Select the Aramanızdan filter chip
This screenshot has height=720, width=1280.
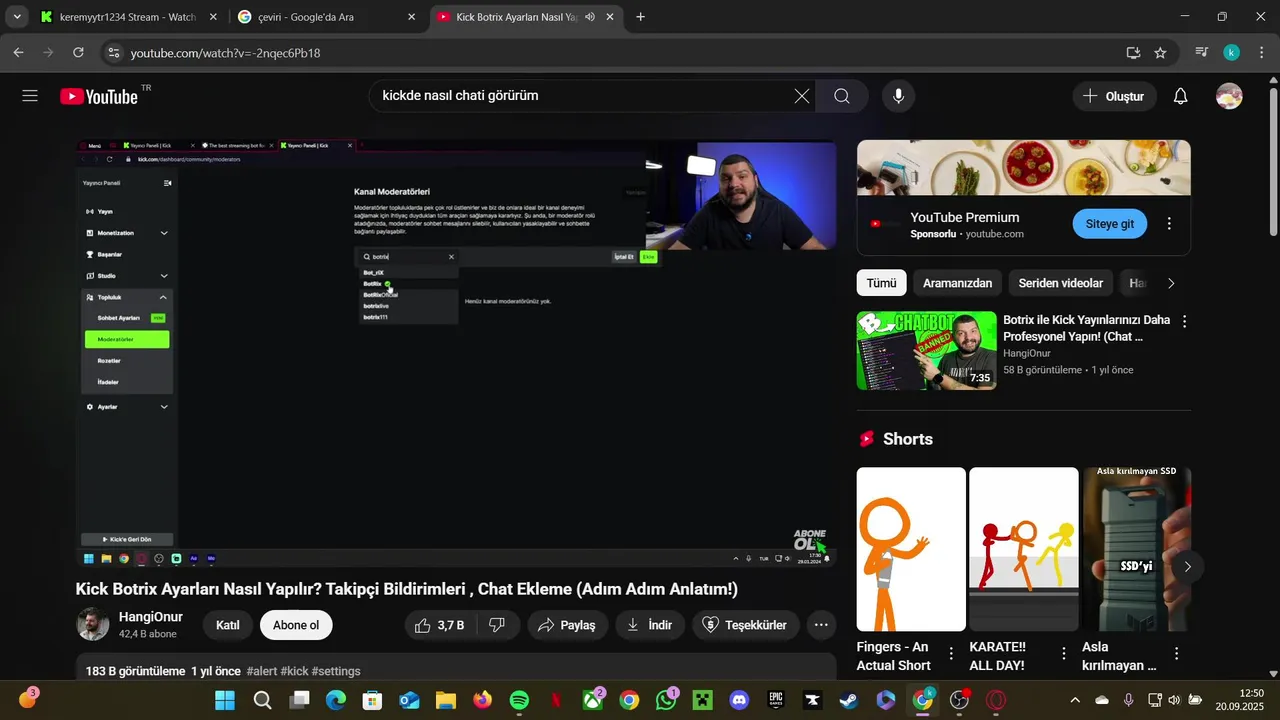tap(957, 283)
